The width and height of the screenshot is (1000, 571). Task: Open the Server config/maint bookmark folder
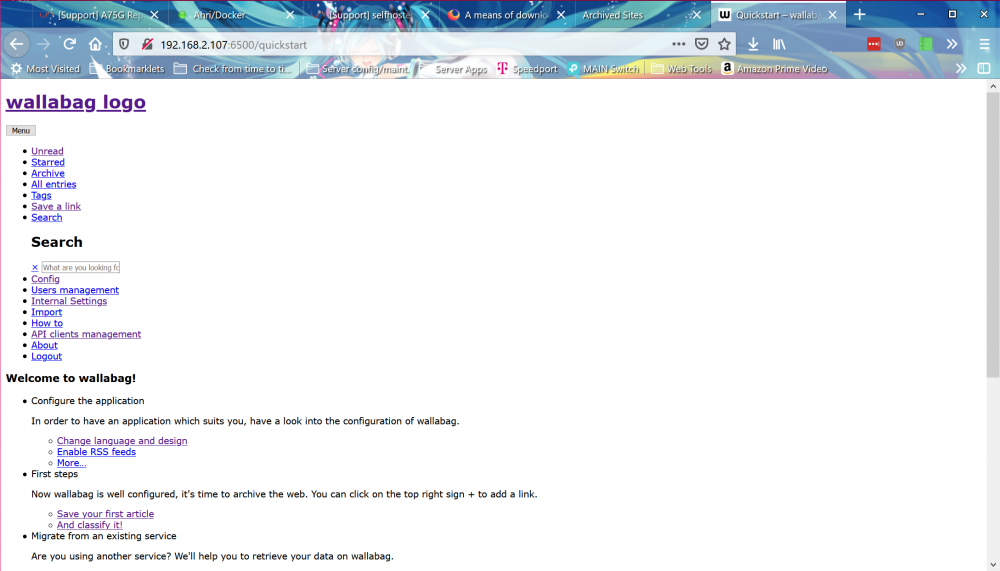coord(357,68)
